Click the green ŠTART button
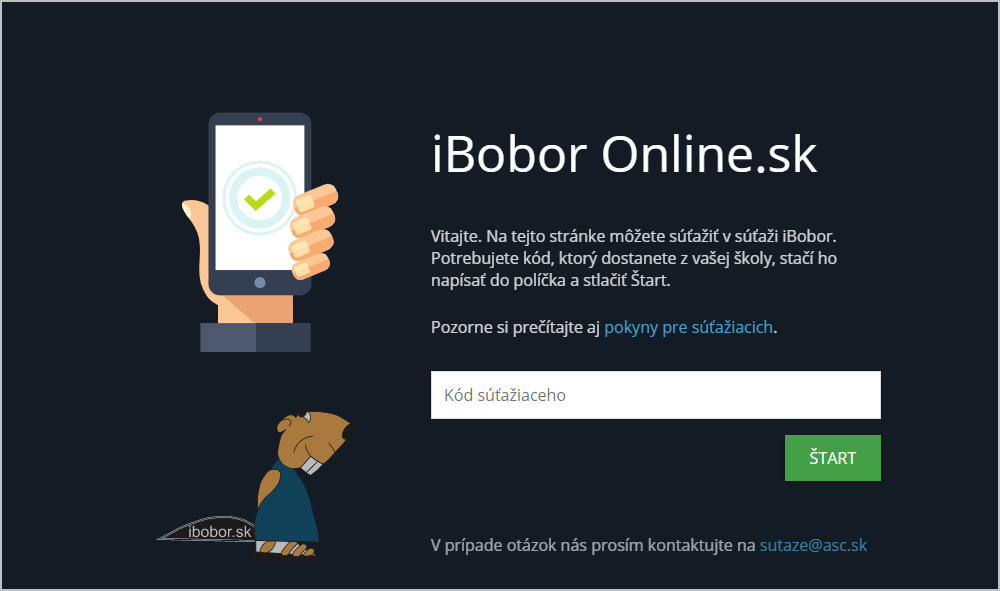Image resolution: width=1000 pixels, height=591 pixels. 832,458
